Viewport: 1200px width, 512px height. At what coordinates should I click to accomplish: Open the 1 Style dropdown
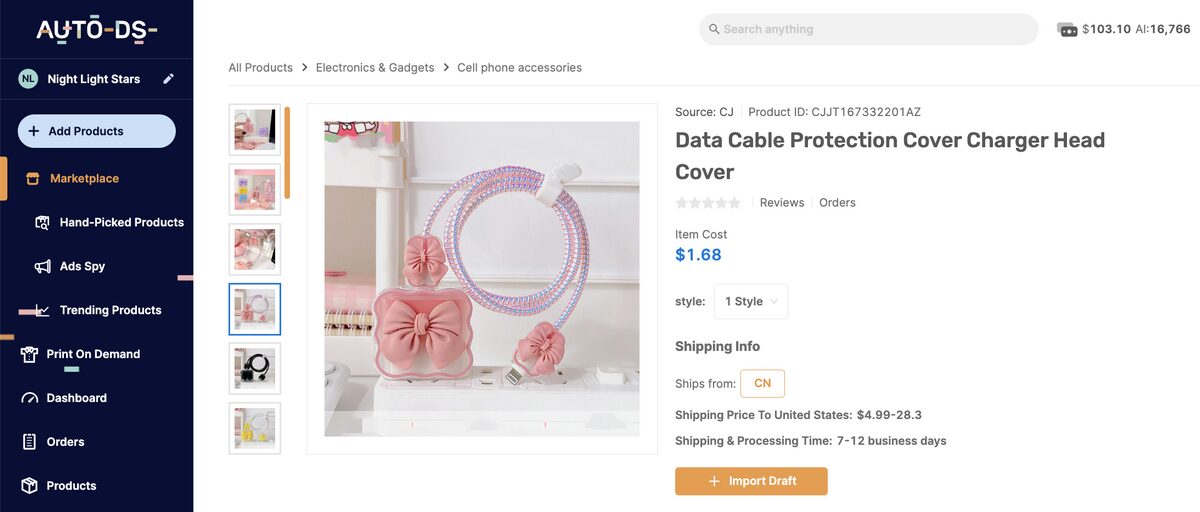tap(751, 302)
